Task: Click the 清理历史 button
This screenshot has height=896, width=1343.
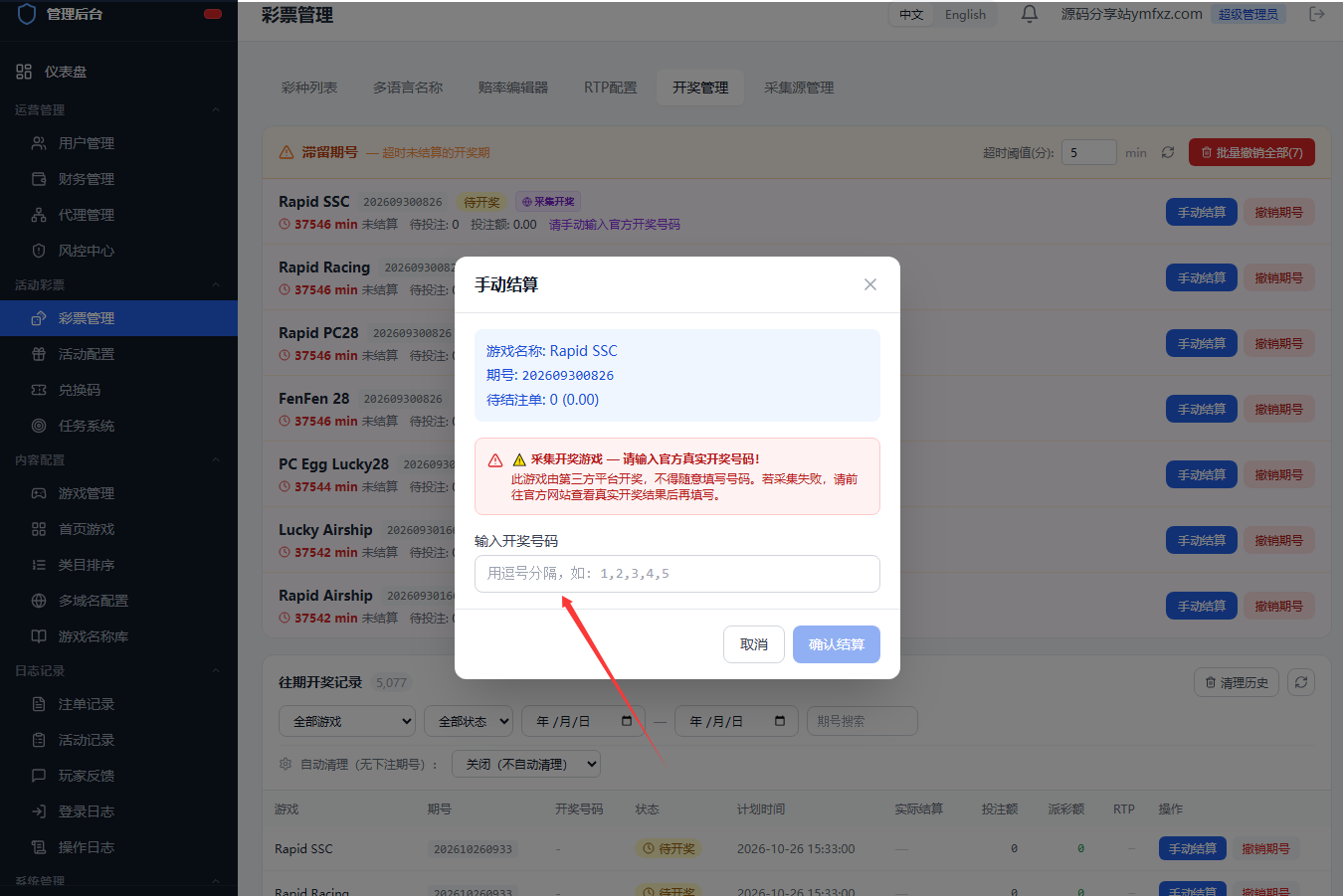Action: 1237,682
